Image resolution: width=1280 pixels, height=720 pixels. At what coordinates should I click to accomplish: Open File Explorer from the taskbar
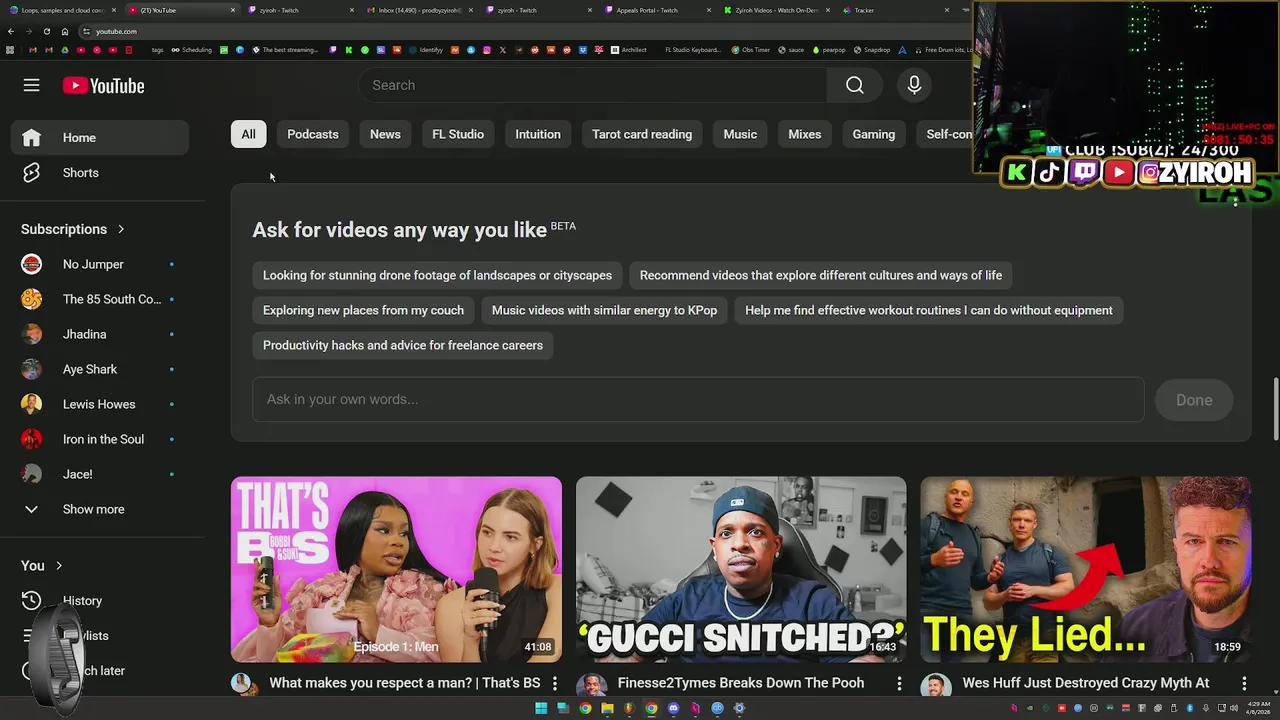[x=607, y=708]
